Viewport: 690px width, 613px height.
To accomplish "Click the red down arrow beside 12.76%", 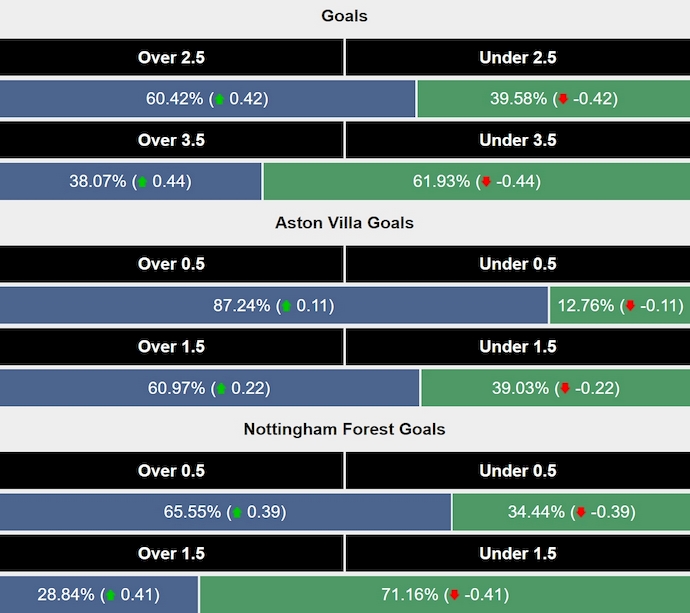I will (629, 306).
